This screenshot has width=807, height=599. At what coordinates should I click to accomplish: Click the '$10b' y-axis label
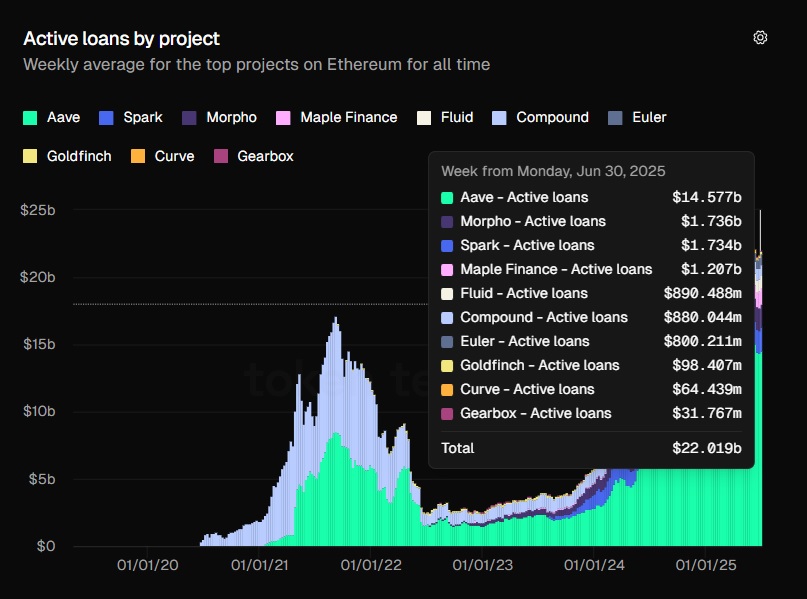[39, 412]
